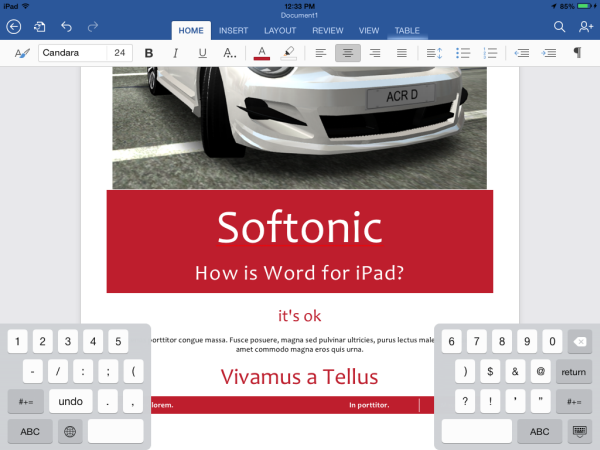Toggle Italic formatting
Viewport: 600px width, 450px height.
click(x=176, y=53)
